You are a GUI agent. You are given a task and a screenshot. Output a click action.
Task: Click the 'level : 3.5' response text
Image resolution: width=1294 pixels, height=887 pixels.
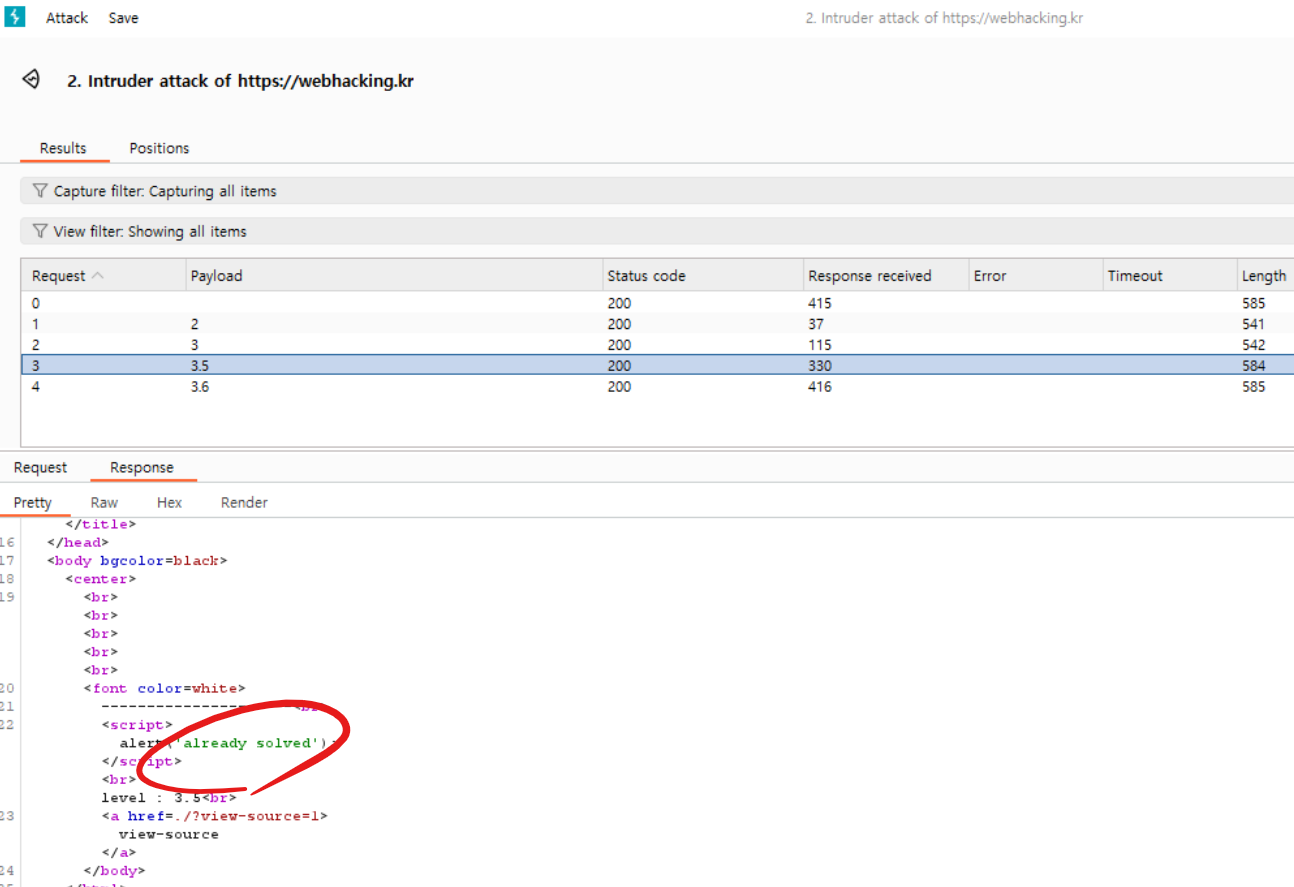151,797
